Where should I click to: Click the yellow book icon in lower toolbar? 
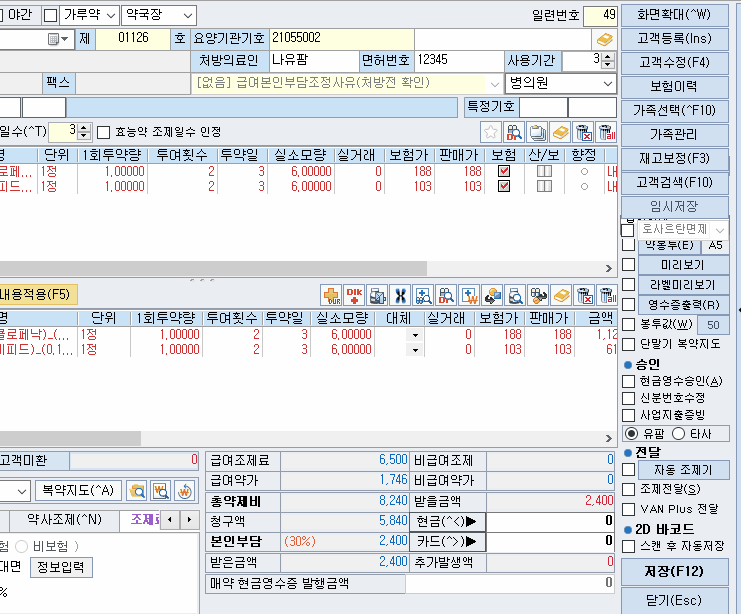coord(561,295)
